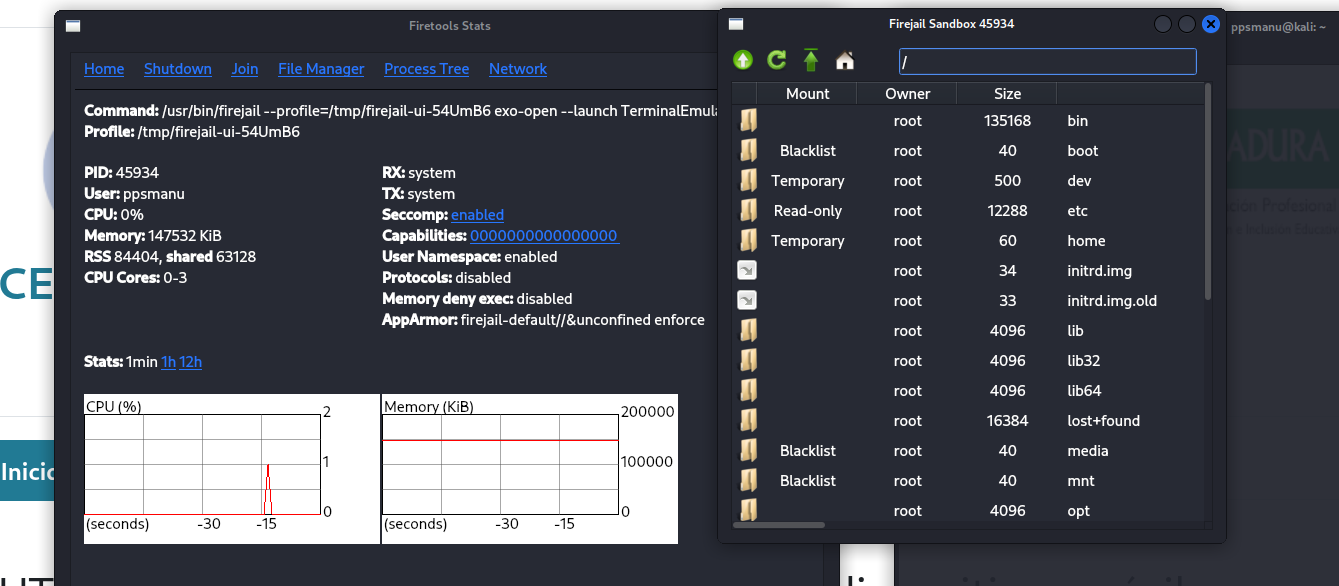Image resolution: width=1339 pixels, height=586 pixels.
Task: Click the green Refresh icon
Action: [777, 61]
